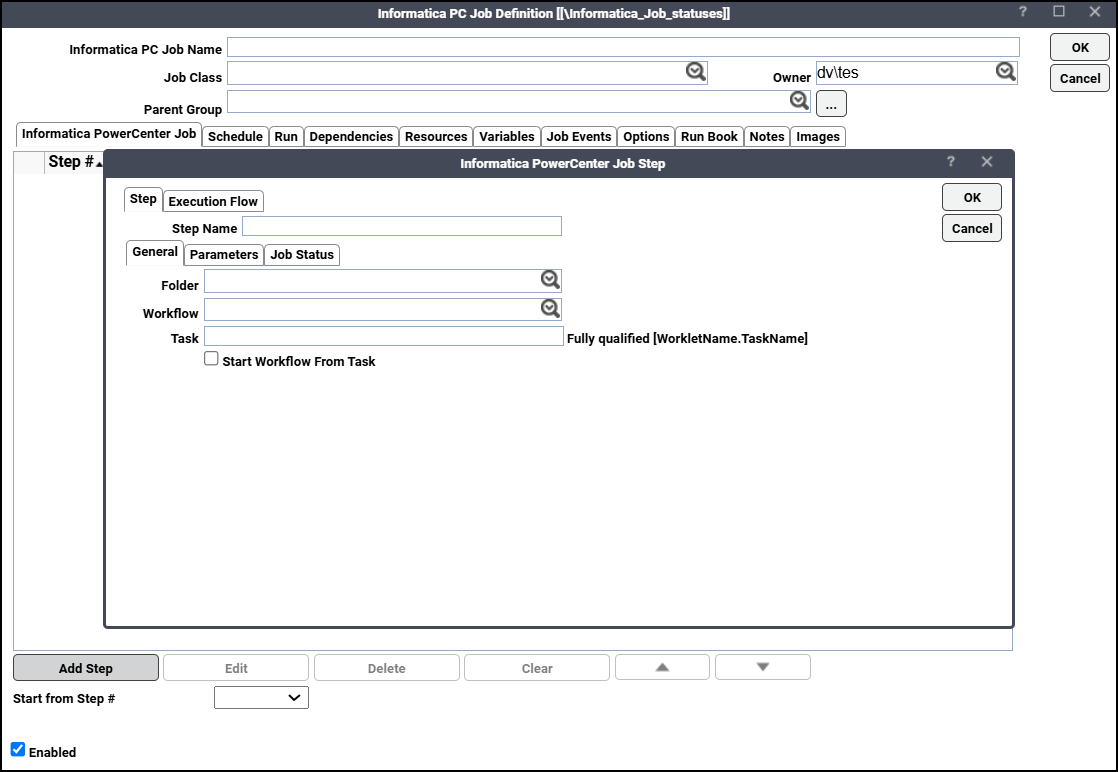The width and height of the screenshot is (1118, 772).
Task: Toggle the Enabled checkbox
Action: [18, 749]
